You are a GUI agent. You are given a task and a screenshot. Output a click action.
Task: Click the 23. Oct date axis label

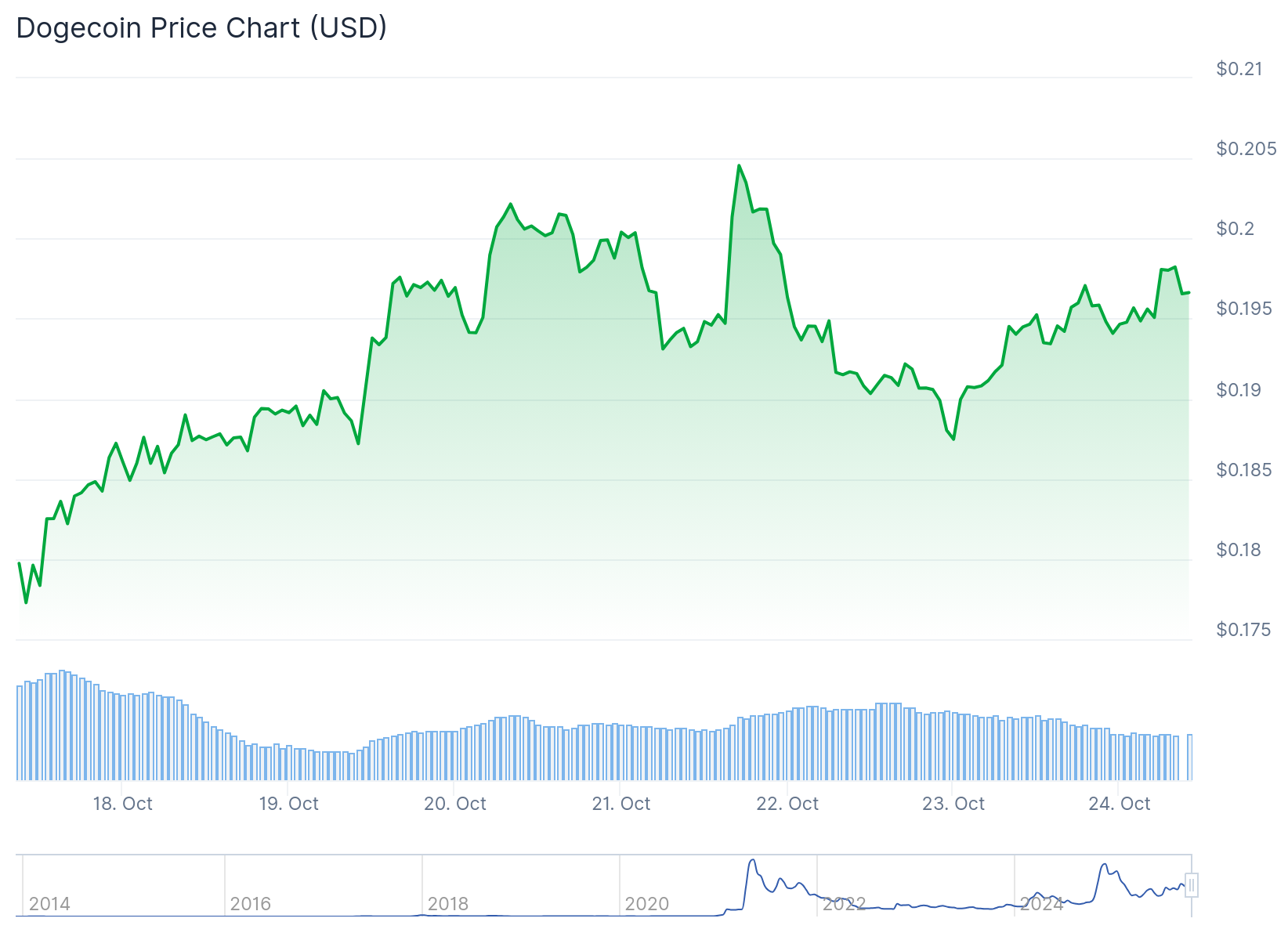click(953, 804)
